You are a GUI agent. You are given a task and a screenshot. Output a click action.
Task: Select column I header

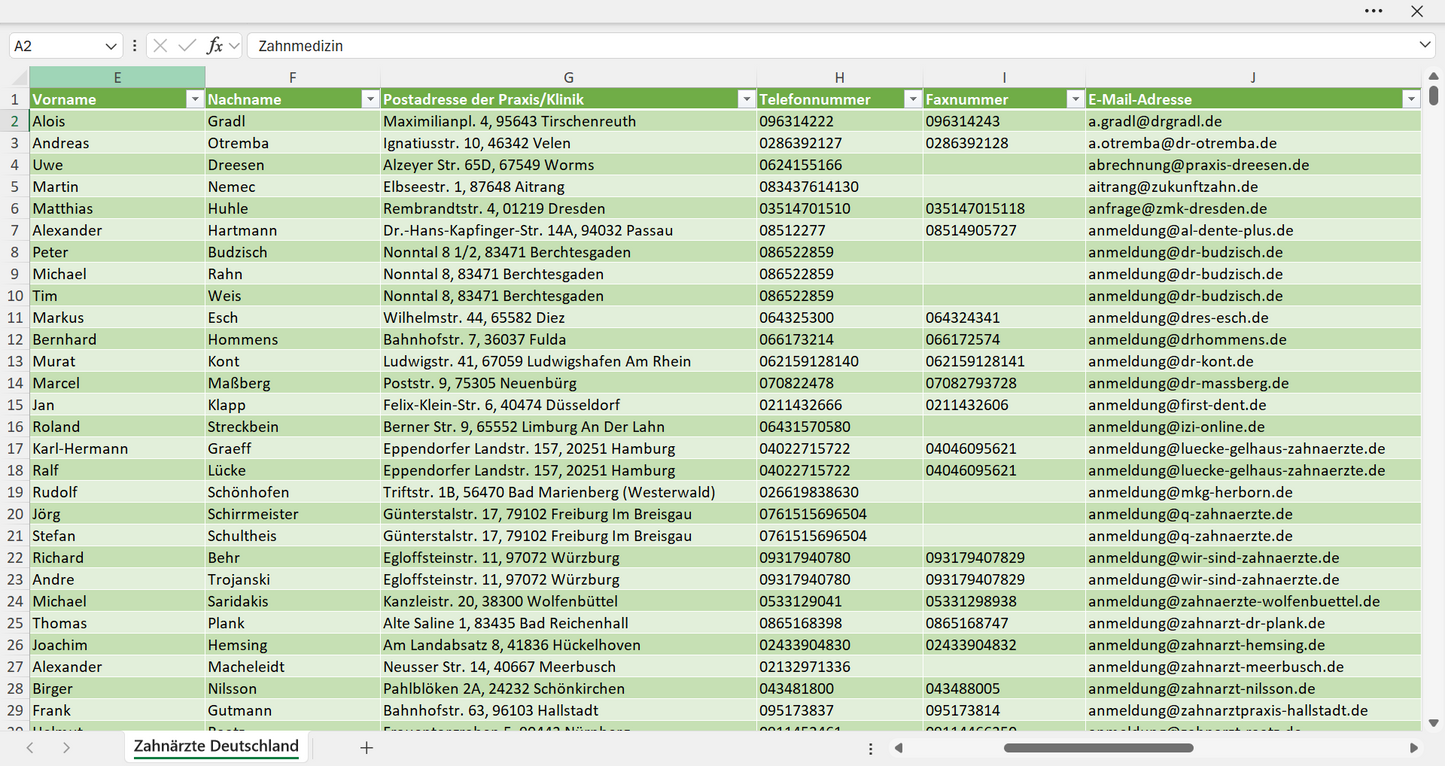tap(1004, 77)
